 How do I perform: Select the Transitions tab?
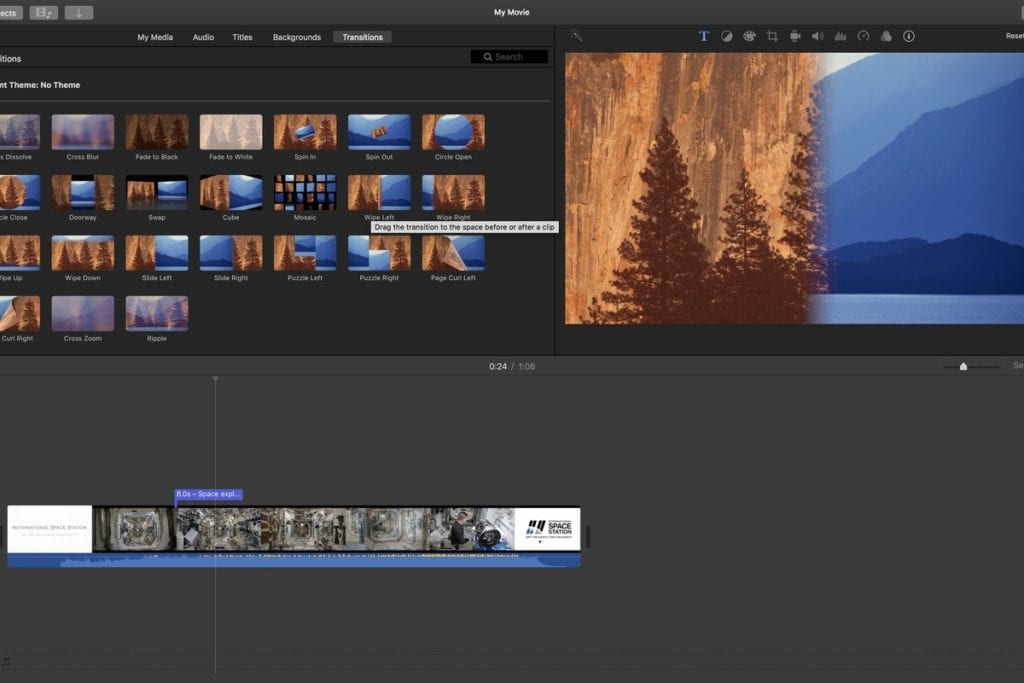[x=362, y=37]
